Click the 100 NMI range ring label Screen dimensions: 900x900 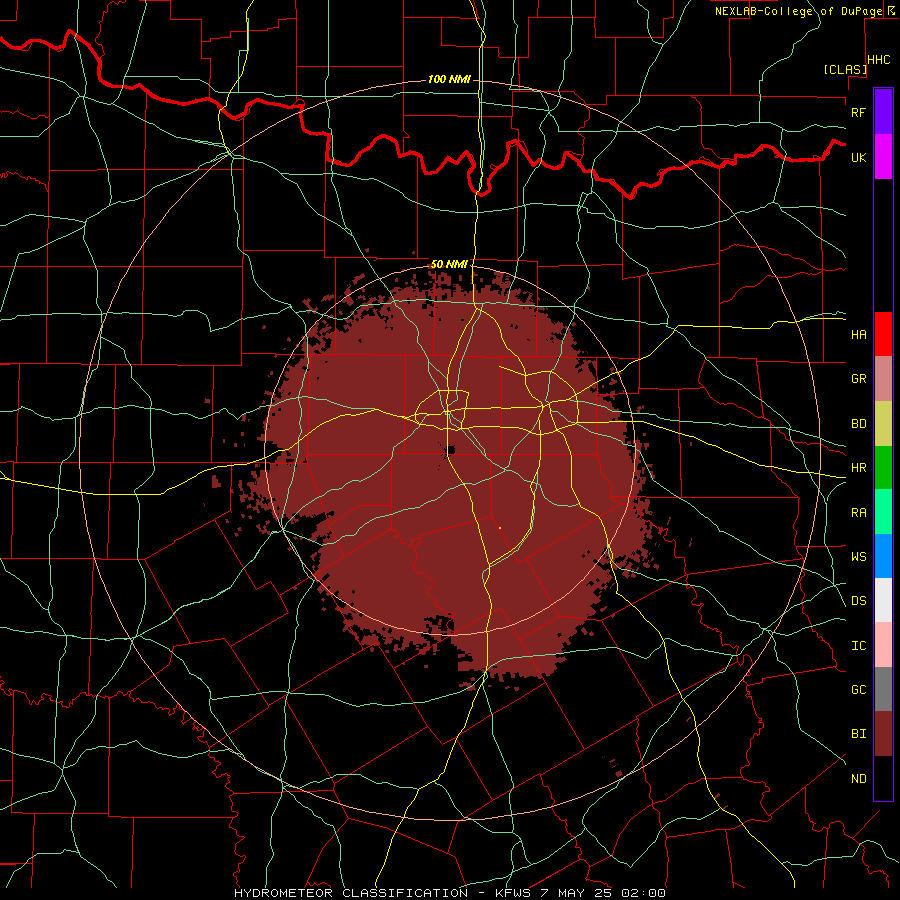pos(449,79)
